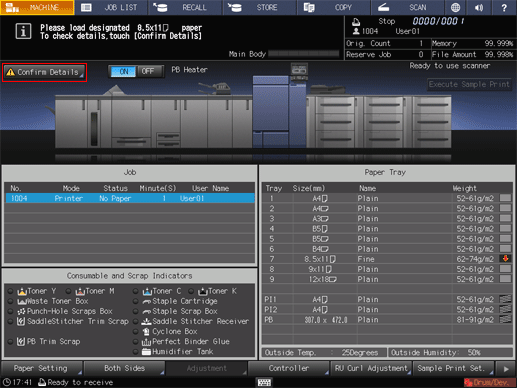Click the Drum/Dev. warning indicator
The image size is (517, 388).
point(488,382)
